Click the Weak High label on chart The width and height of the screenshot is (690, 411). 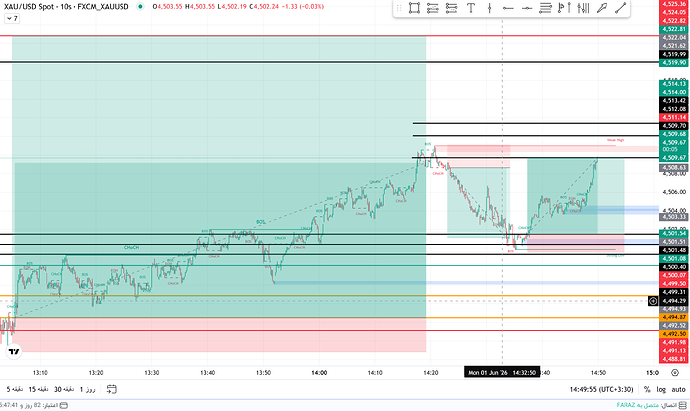615,140
